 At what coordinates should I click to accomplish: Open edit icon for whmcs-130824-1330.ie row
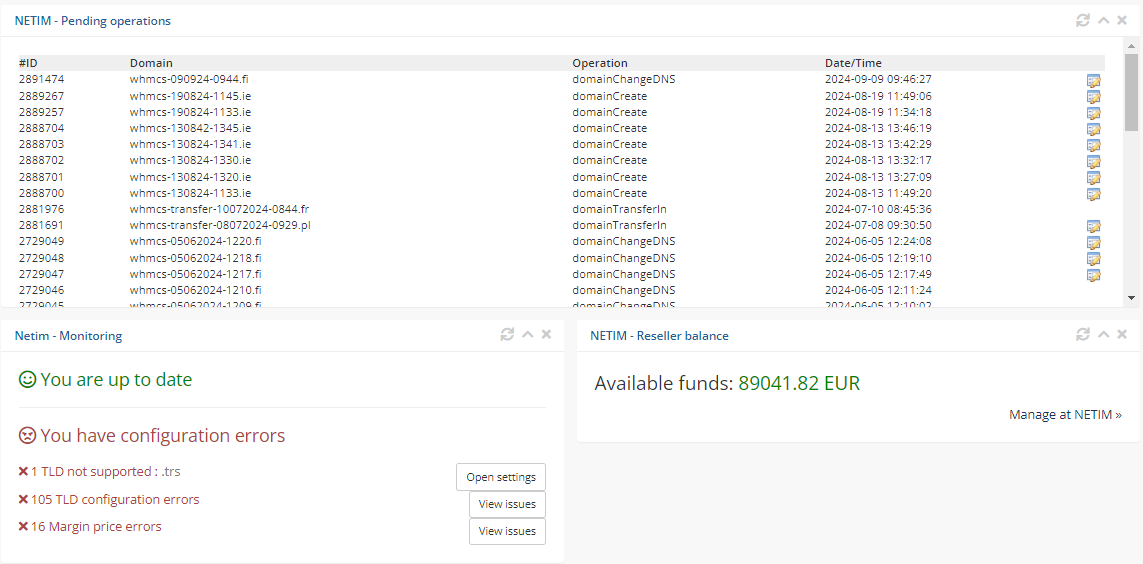click(1093, 161)
